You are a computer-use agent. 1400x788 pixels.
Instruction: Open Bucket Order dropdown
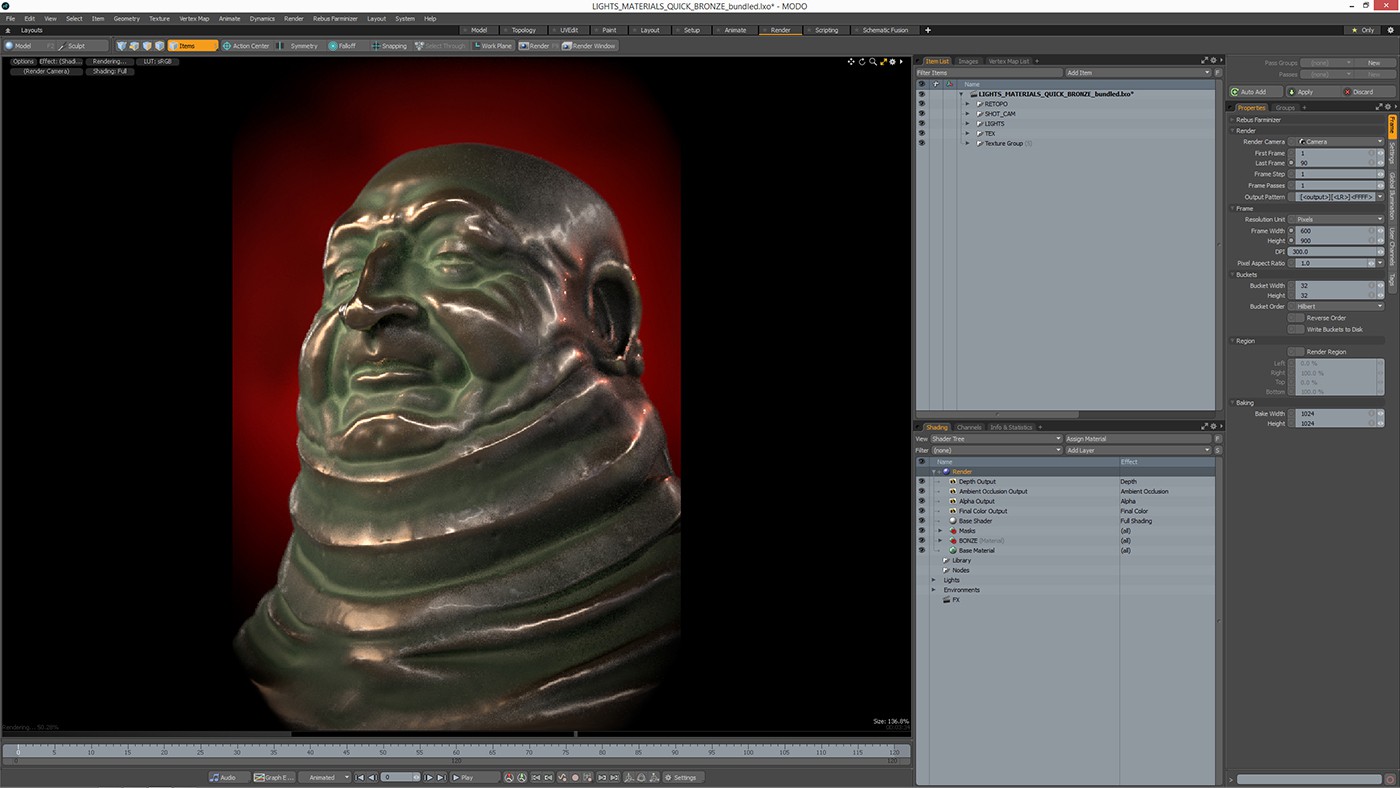click(x=1336, y=307)
